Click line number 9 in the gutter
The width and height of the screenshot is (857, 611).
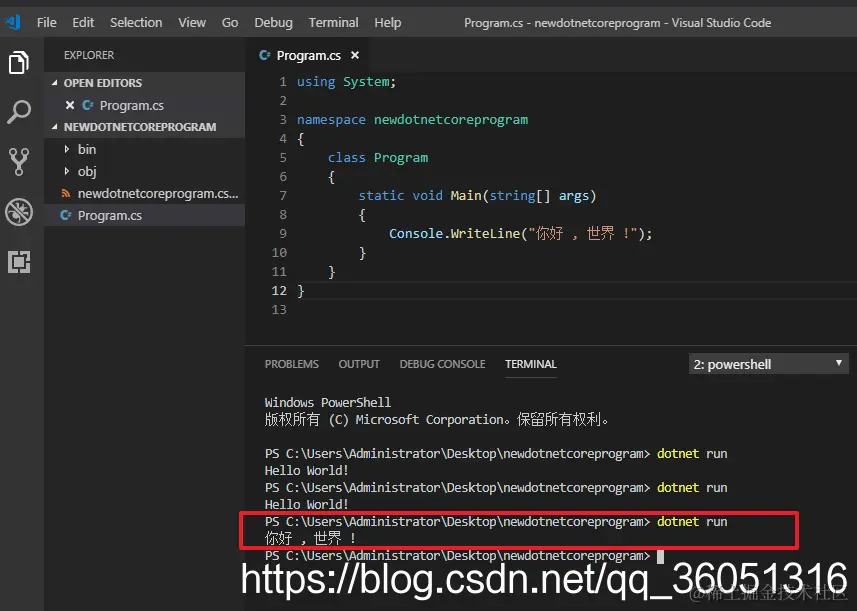283,234
